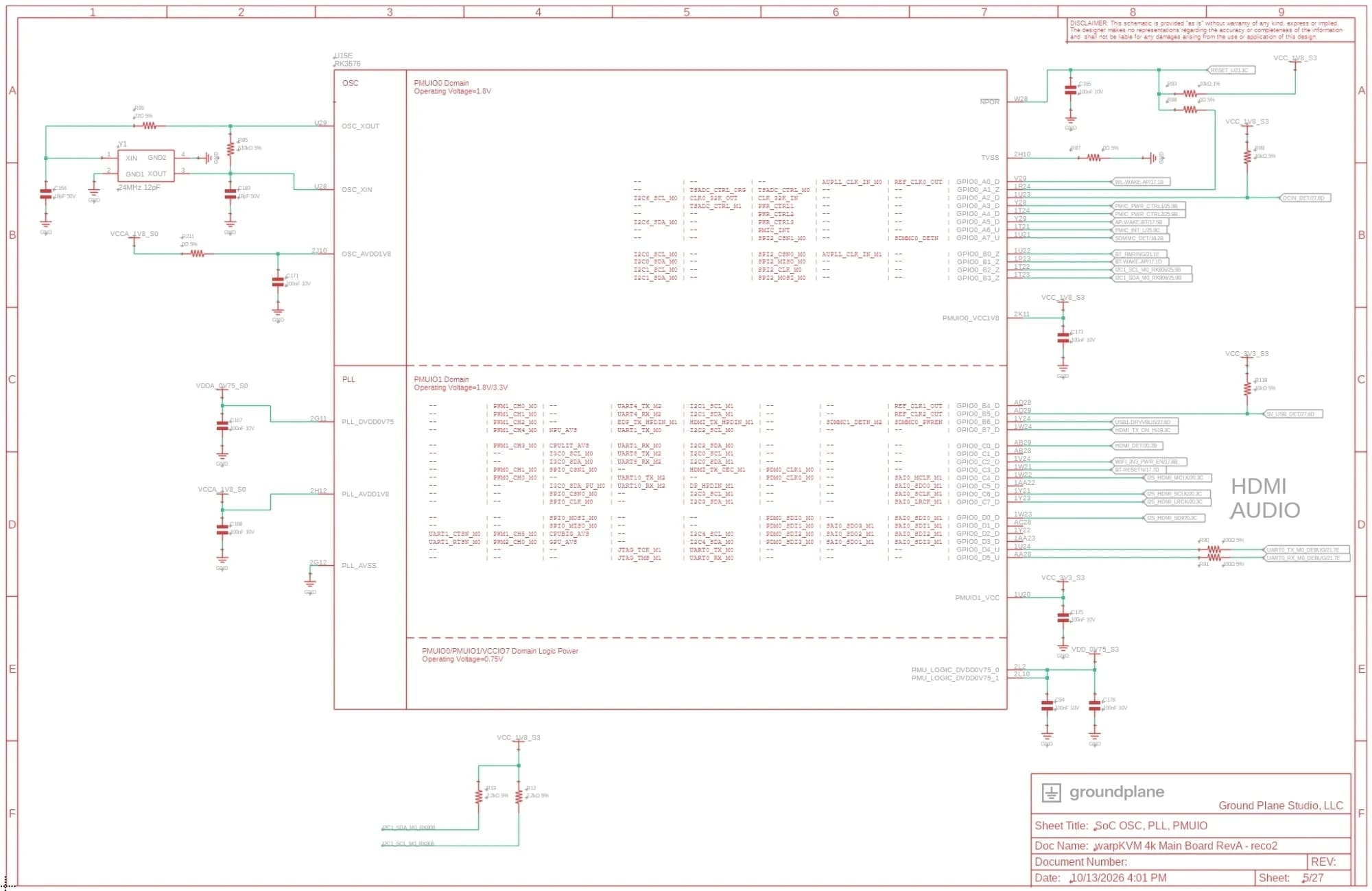
Task: Select resistor R211 near VCCA_1V8_S0
Action: click(198, 253)
